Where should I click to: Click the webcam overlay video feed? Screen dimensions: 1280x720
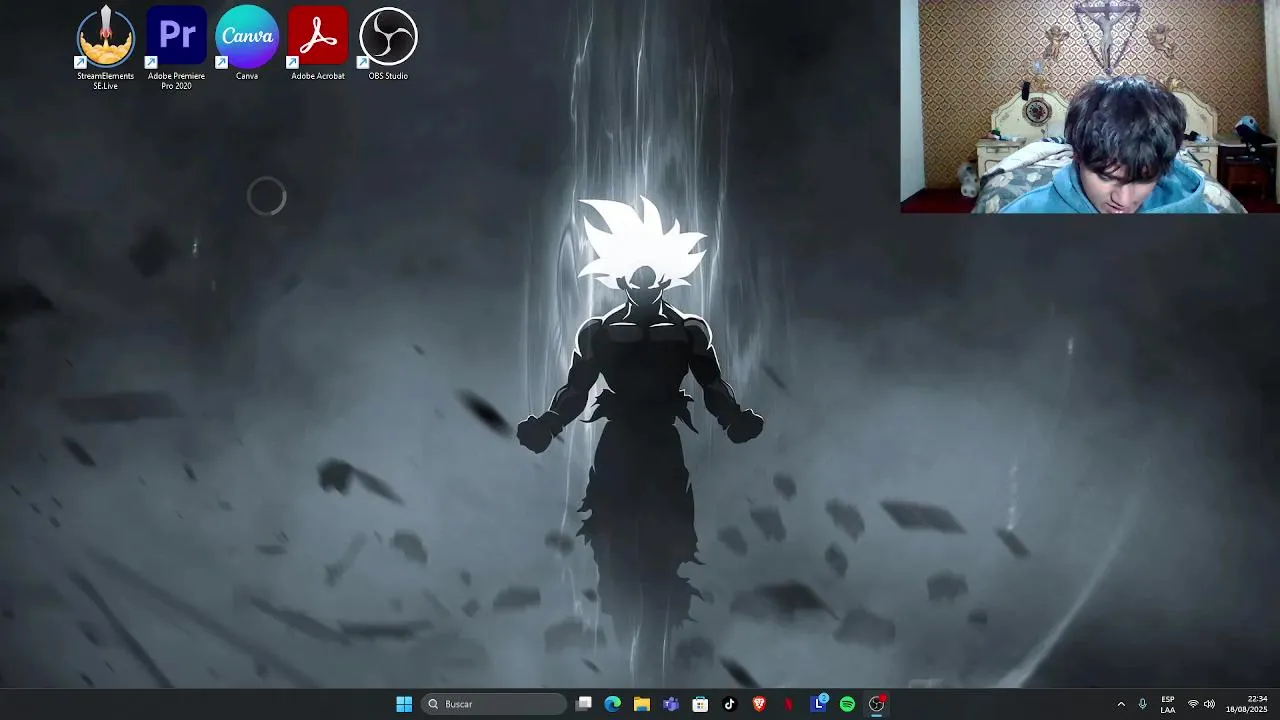click(1090, 106)
